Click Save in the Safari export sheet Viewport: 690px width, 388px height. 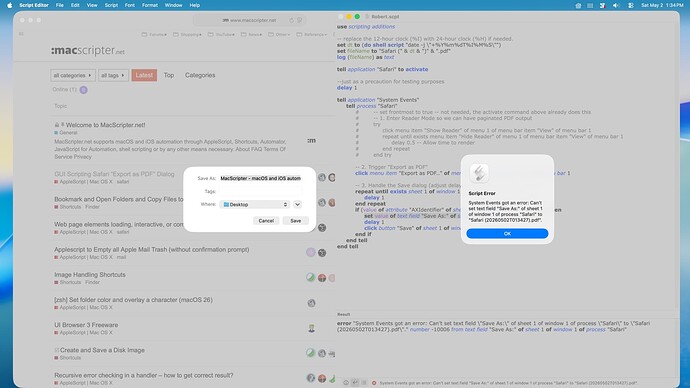[296, 220]
